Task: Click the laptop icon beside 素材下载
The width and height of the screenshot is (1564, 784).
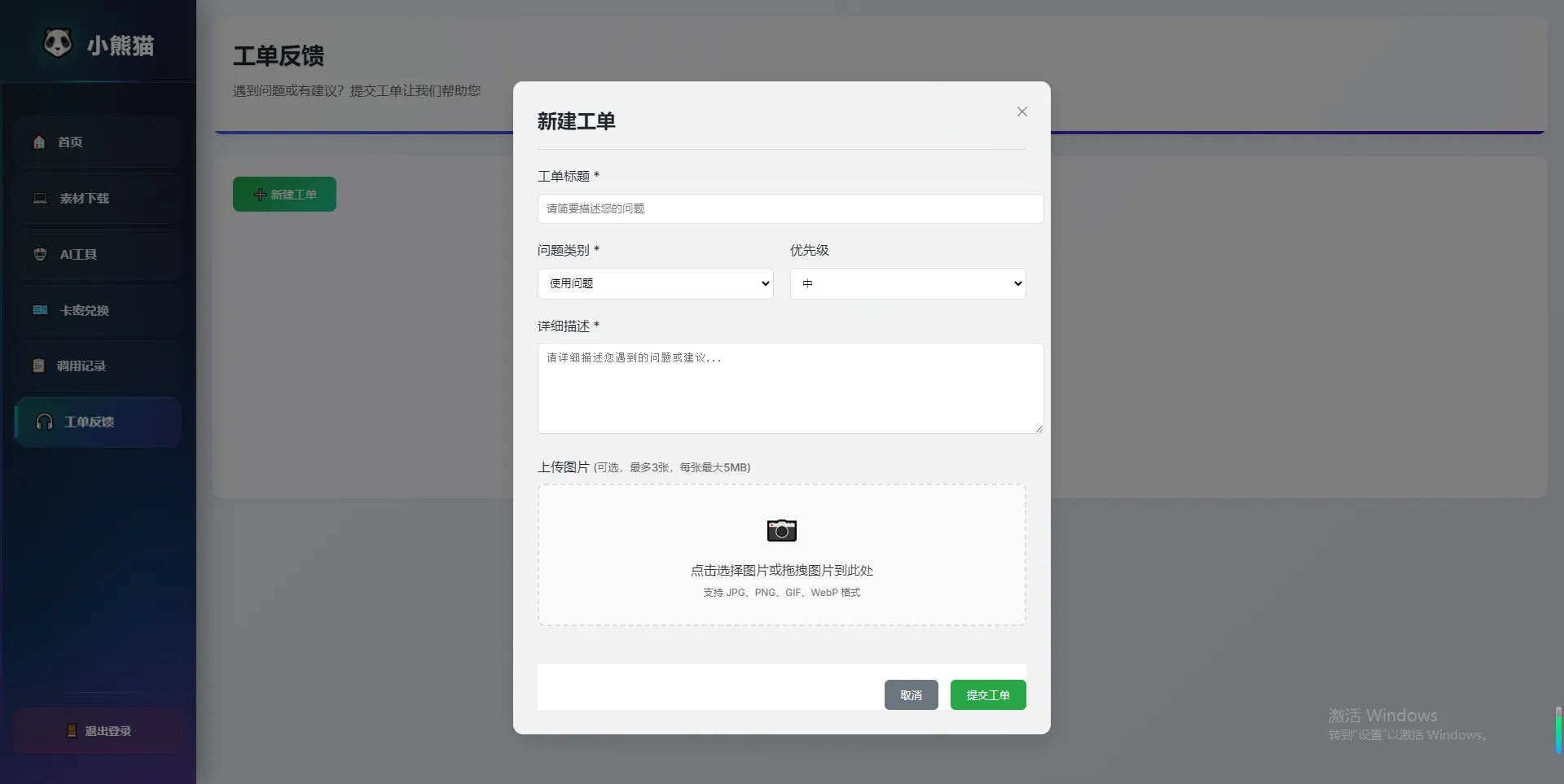Action: point(40,198)
